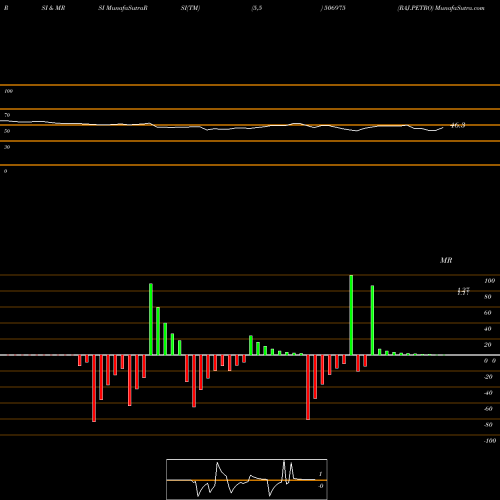Click the MR panel title label

pos(446,260)
